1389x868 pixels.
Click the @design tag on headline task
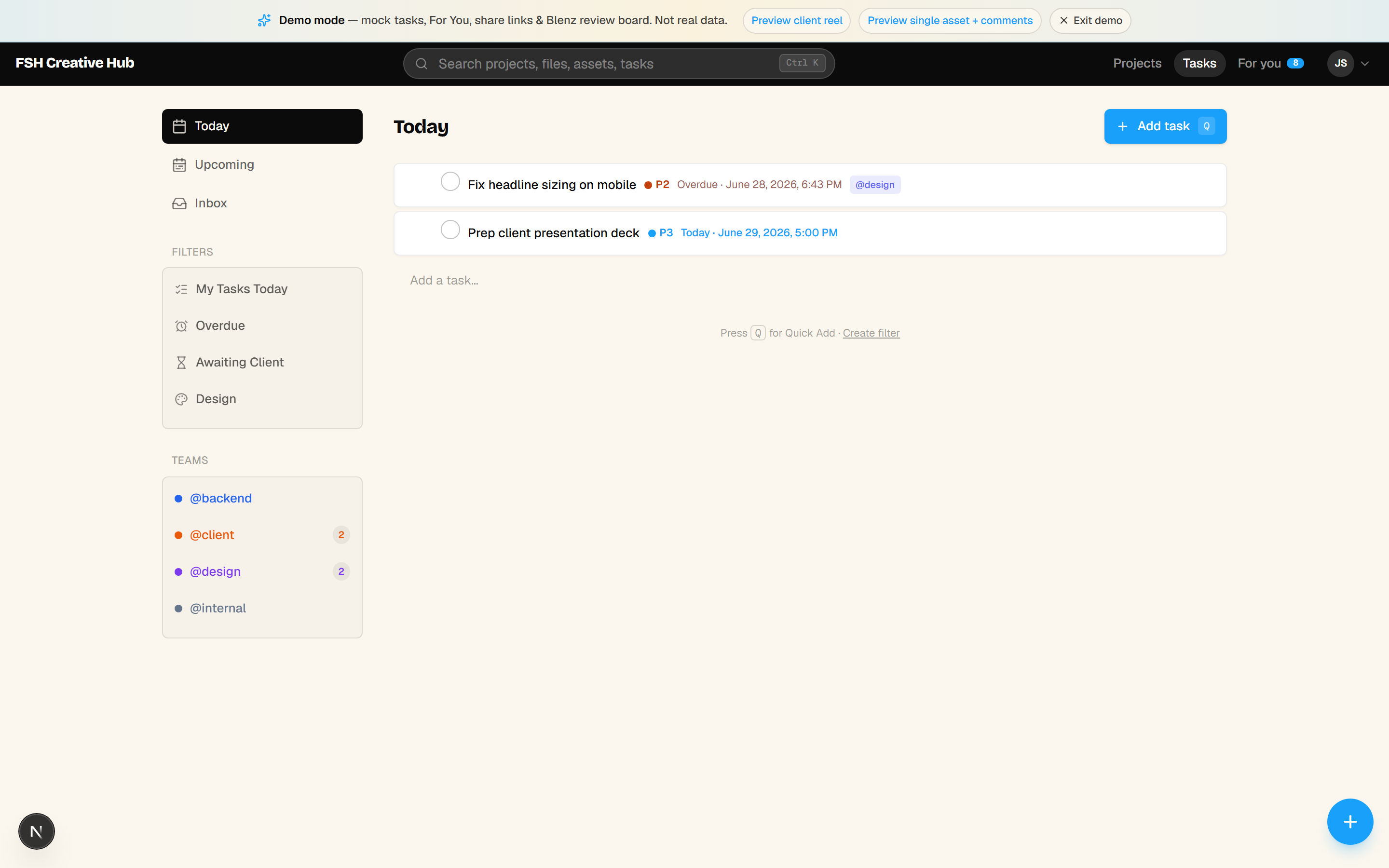point(875,185)
